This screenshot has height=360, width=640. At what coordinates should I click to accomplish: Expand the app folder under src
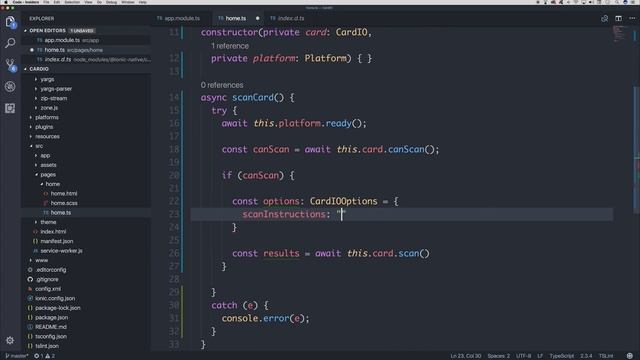click(45, 156)
